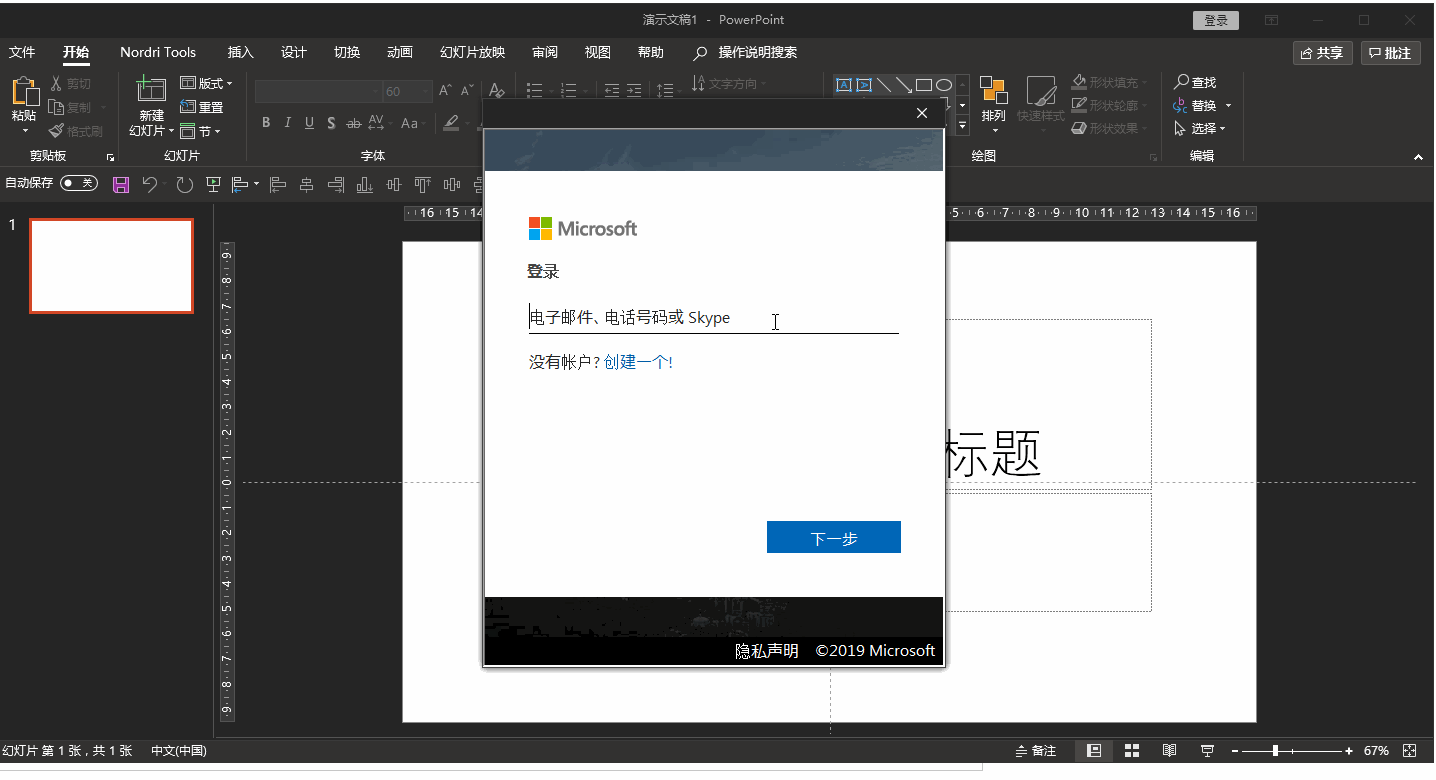This screenshot has height=780, width=1436.
Task: Open the File (文件) menu
Action: 22,52
